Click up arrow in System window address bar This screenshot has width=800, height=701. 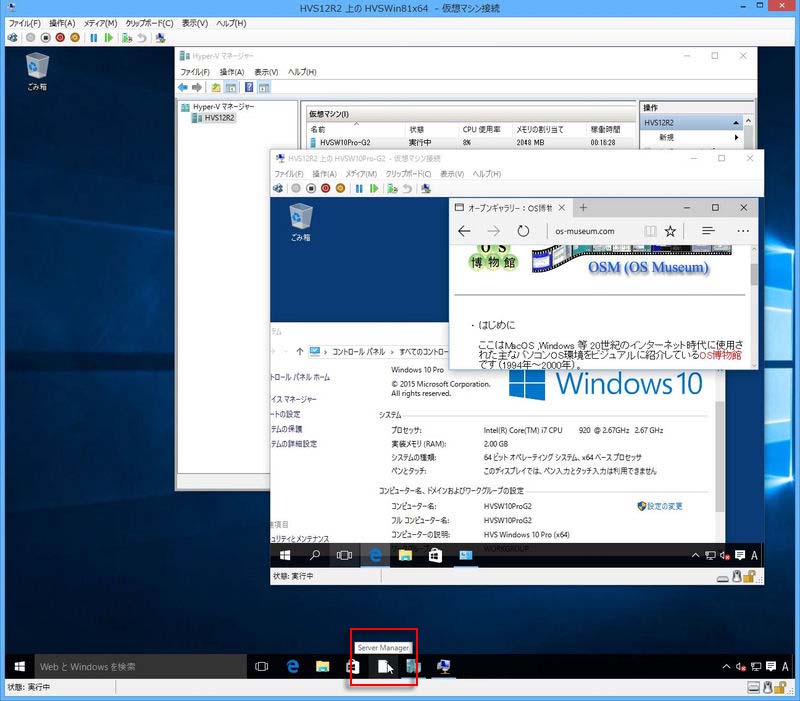coord(299,352)
